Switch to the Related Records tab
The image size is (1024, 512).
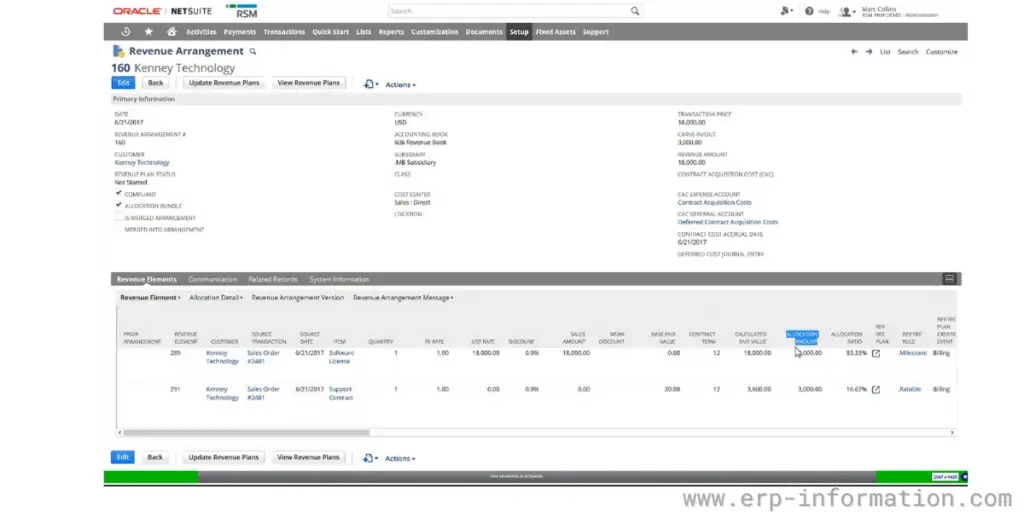273,279
